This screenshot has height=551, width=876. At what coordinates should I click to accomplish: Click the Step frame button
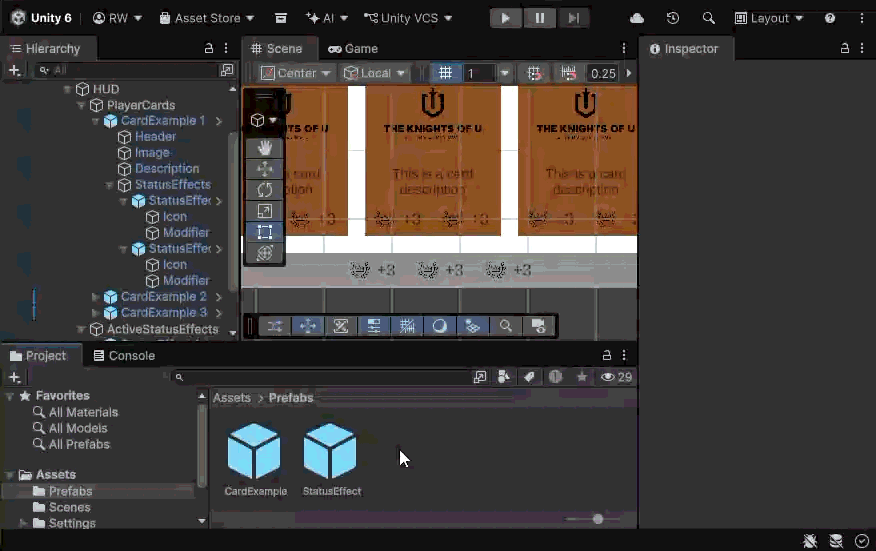point(573,18)
